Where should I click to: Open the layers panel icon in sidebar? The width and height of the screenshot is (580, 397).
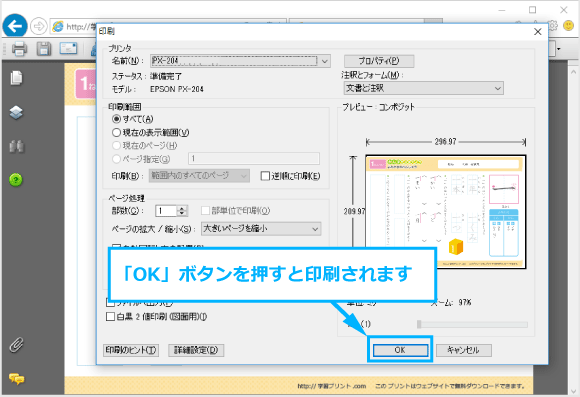point(16,112)
